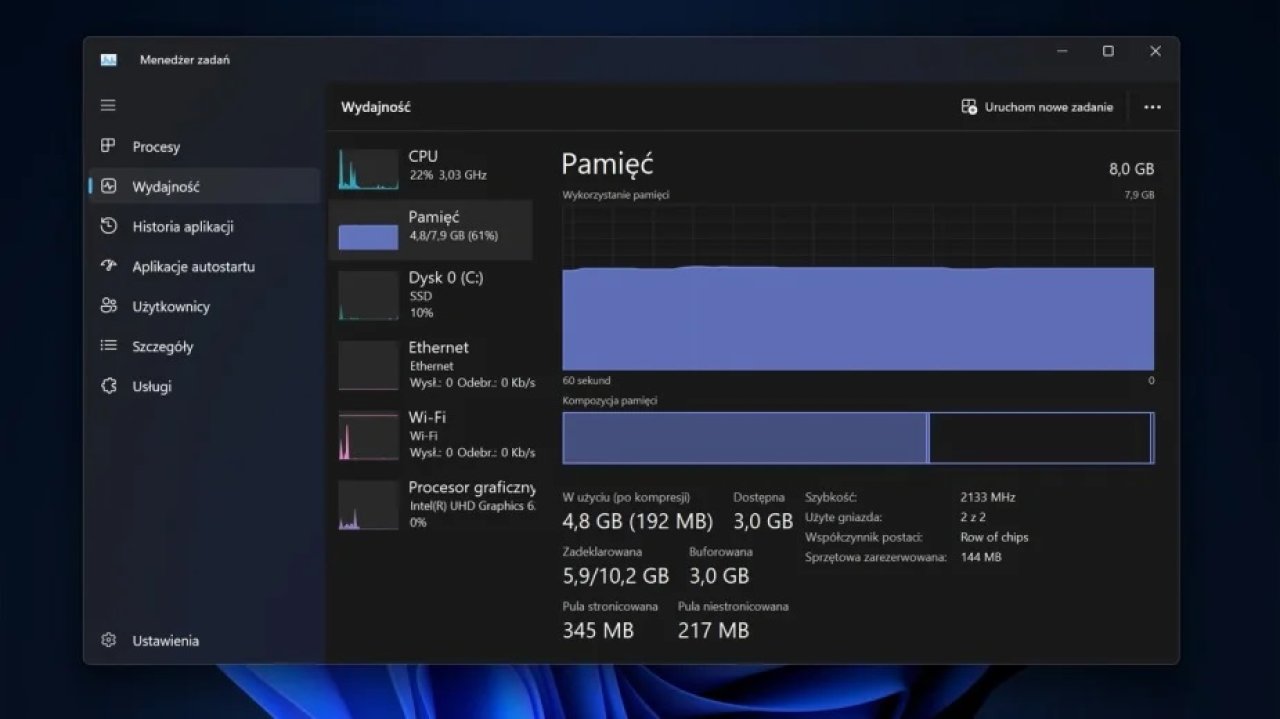The height and width of the screenshot is (719, 1280).
Task: Click the memory usage graph area
Action: click(x=858, y=287)
